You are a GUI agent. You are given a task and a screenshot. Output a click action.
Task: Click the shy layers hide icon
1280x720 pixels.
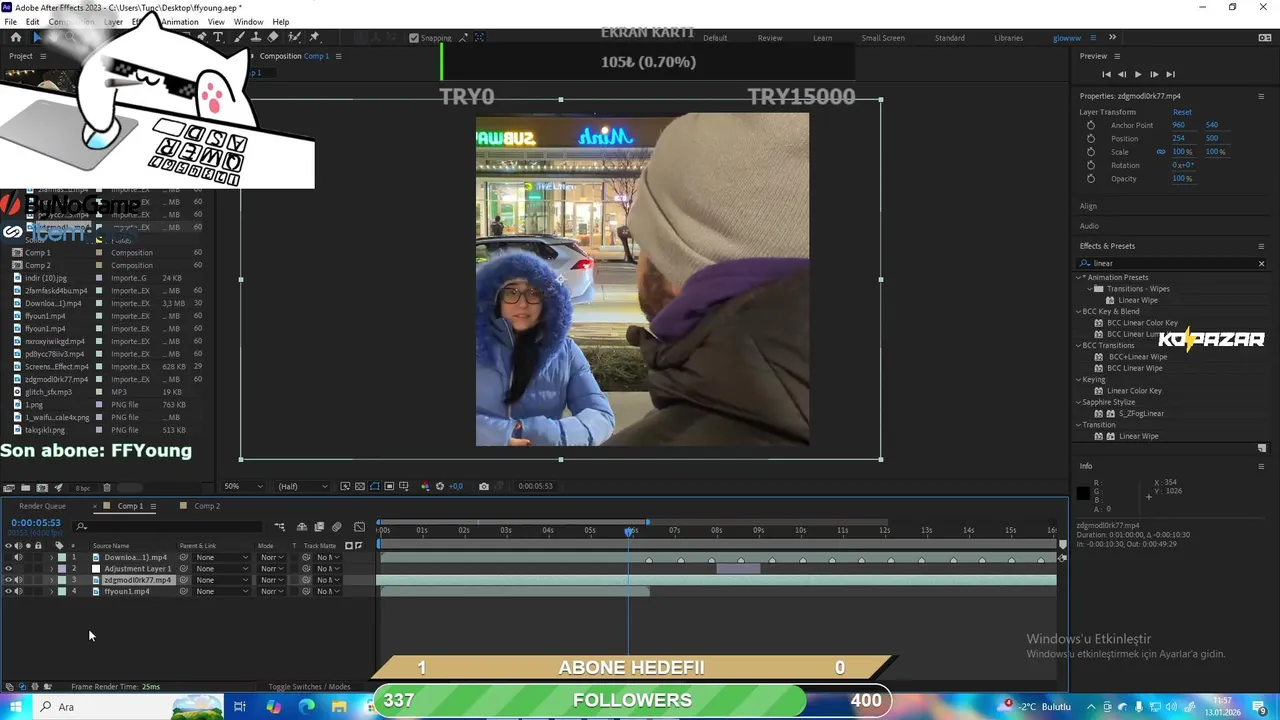click(x=302, y=527)
